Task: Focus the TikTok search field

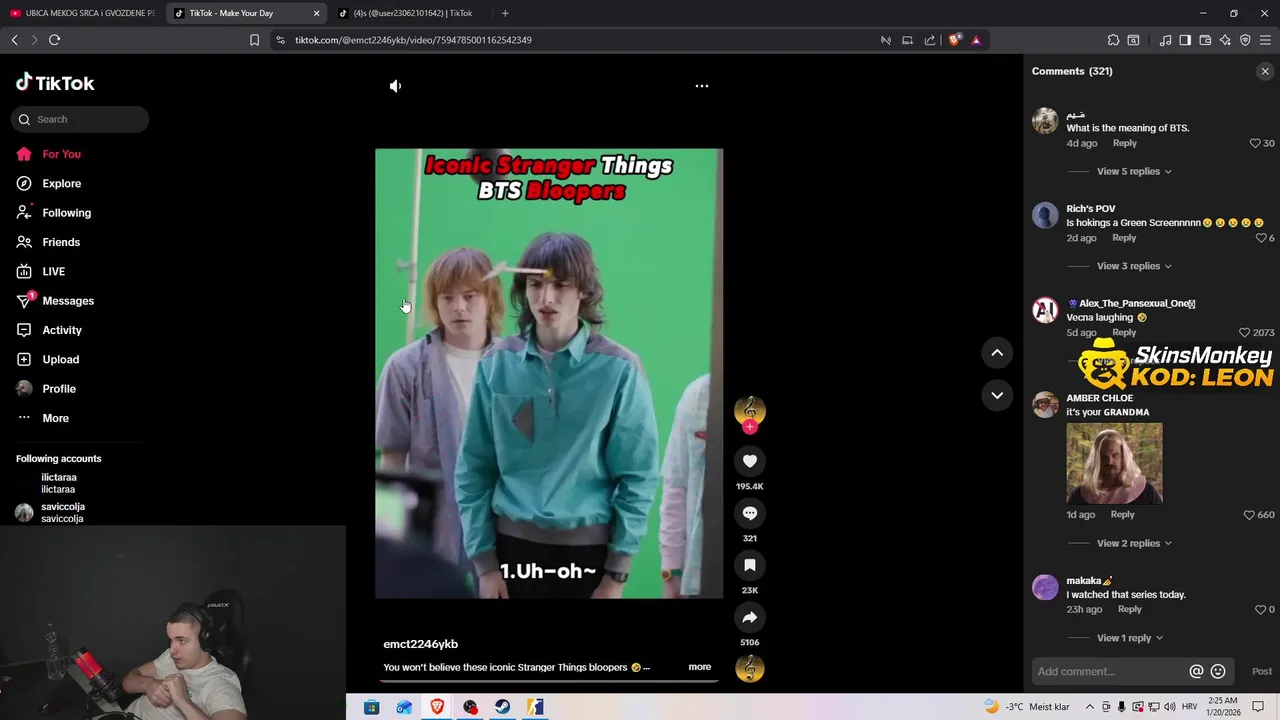Action: [x=80, y=119]
